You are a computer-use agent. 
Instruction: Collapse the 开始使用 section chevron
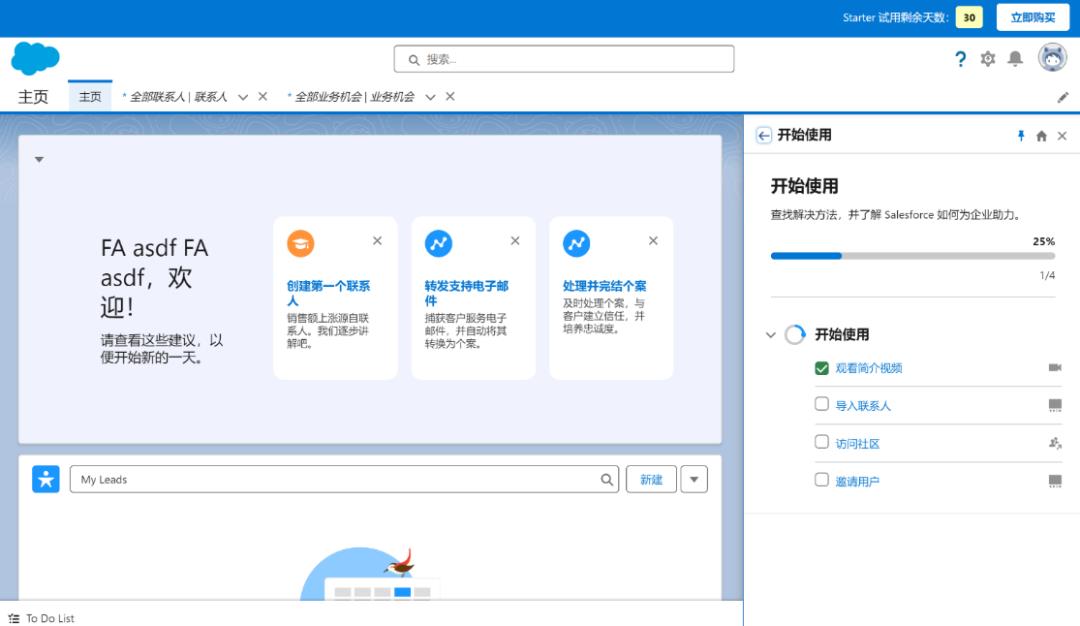(768, 333)
